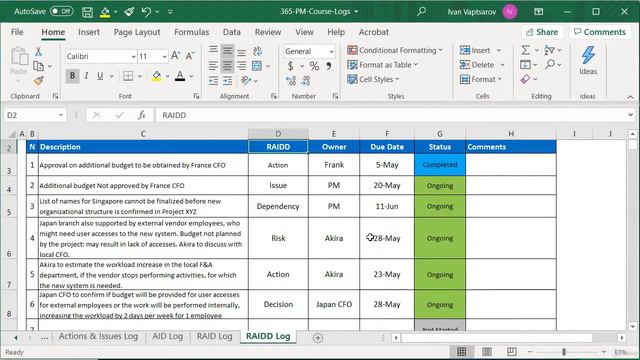Switch to the Page Layout tab
The height and width of the screenshot is (360, 640).
(137, 32)
